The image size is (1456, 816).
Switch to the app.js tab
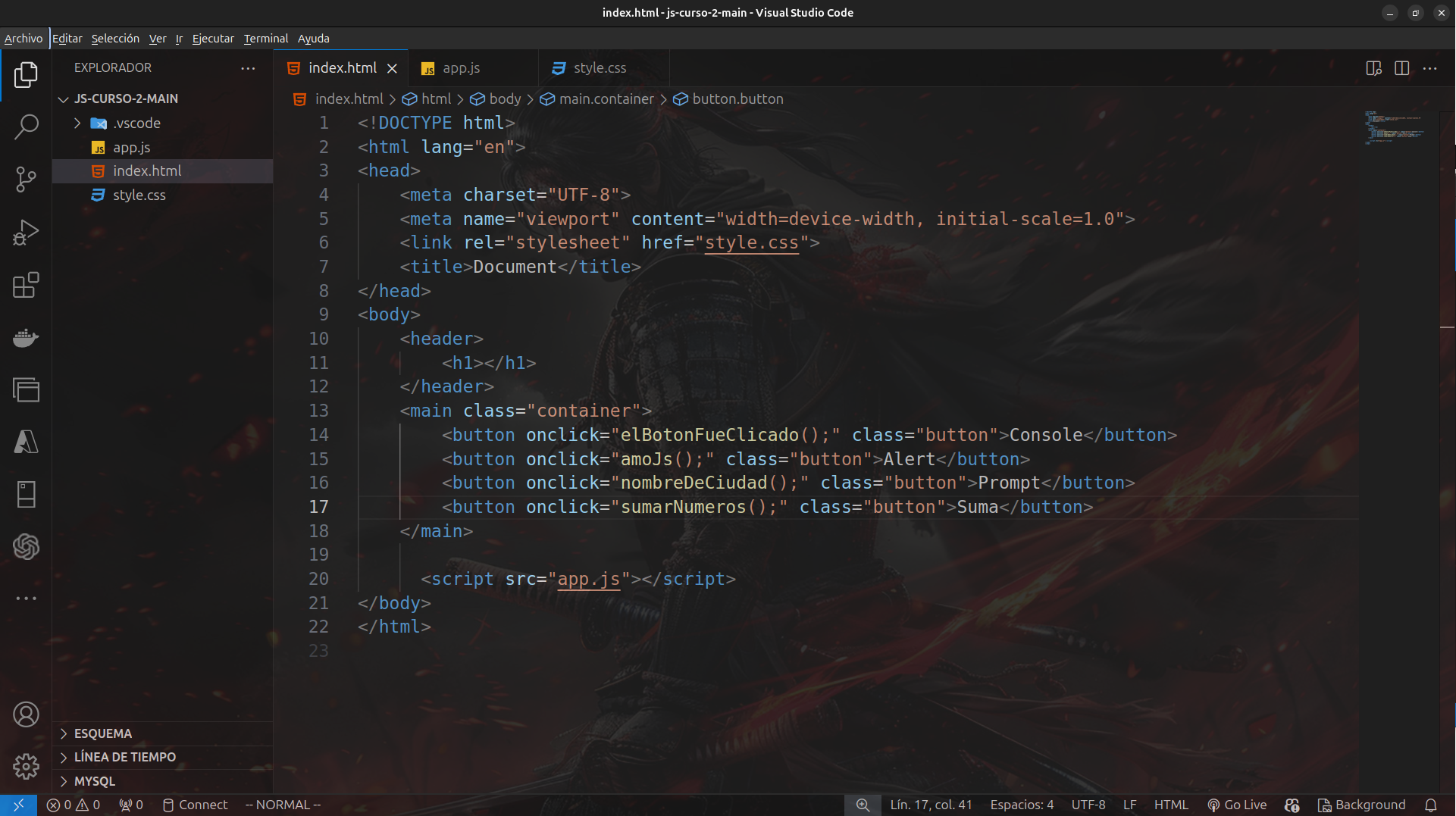pos(473,68)
